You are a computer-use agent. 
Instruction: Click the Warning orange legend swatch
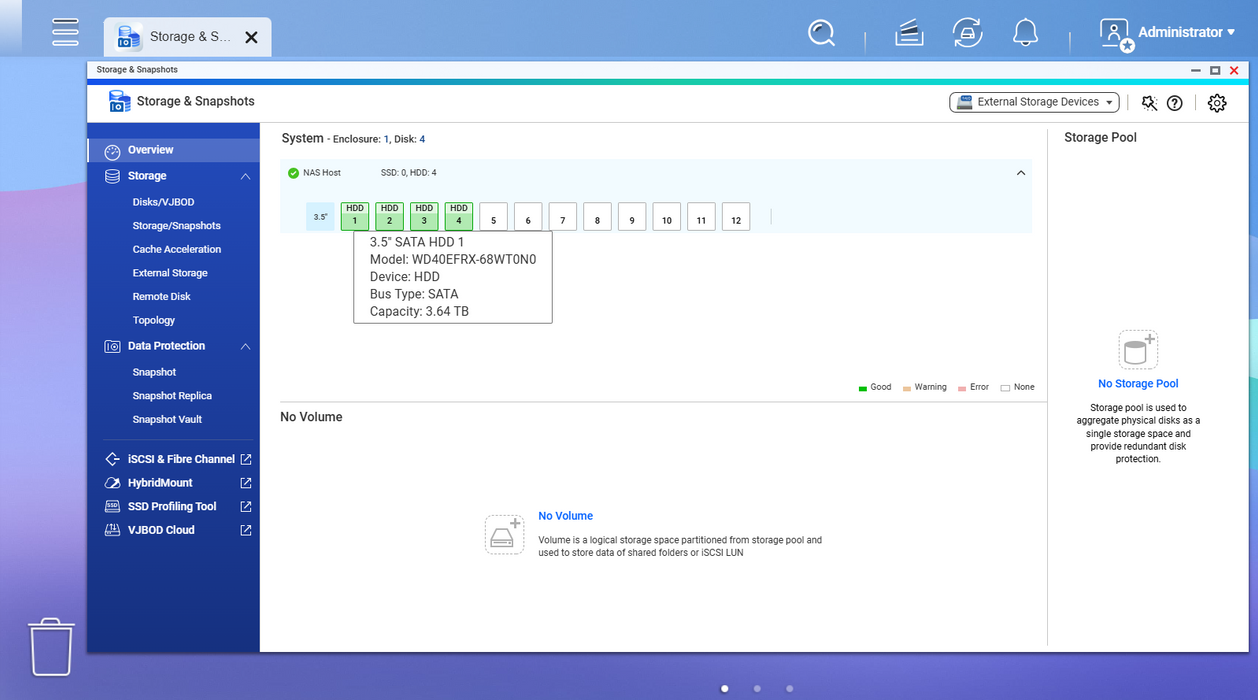pos(907,388)
